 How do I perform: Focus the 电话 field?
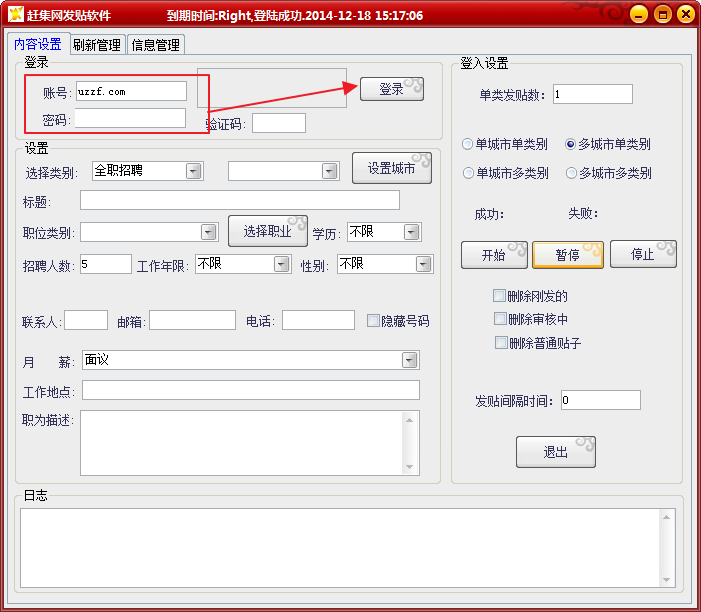(x=318, y=320)
